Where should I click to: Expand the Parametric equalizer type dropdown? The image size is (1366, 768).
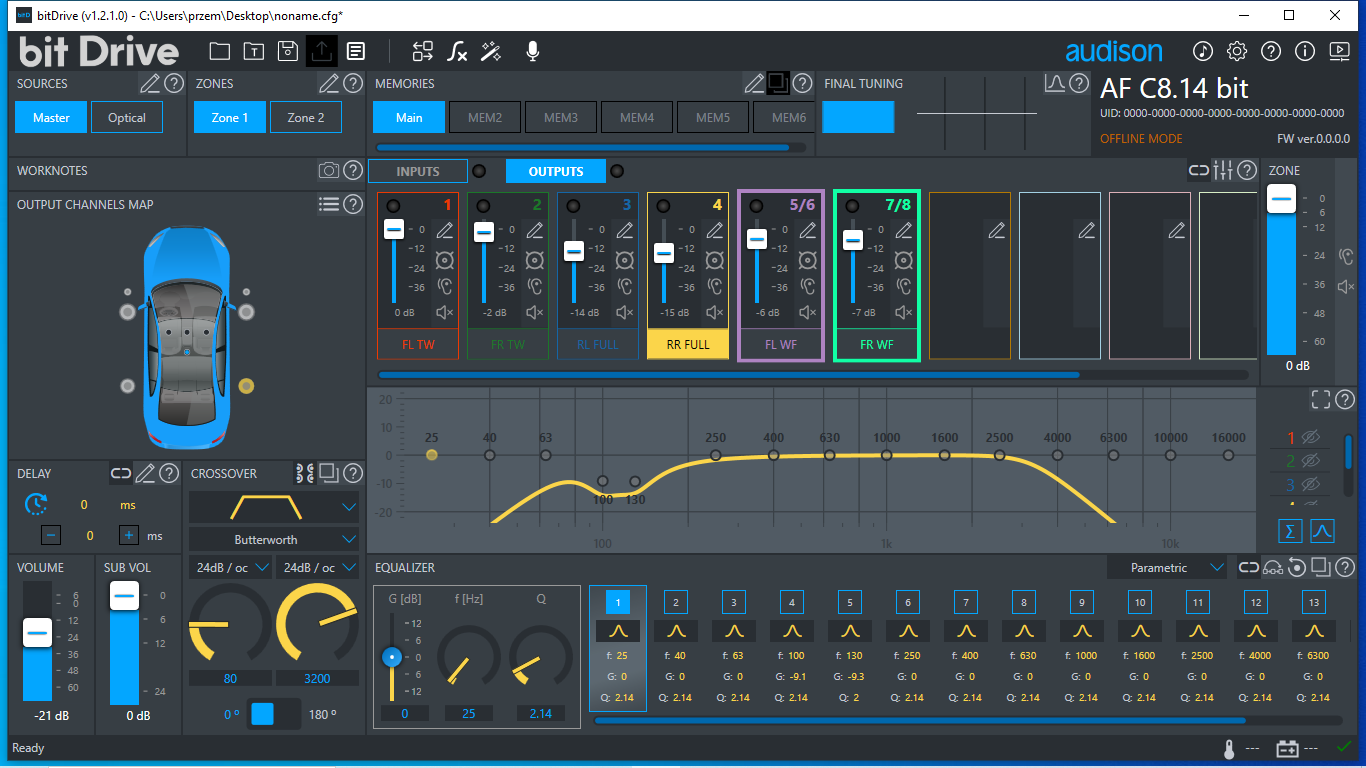click(1167, 568)
